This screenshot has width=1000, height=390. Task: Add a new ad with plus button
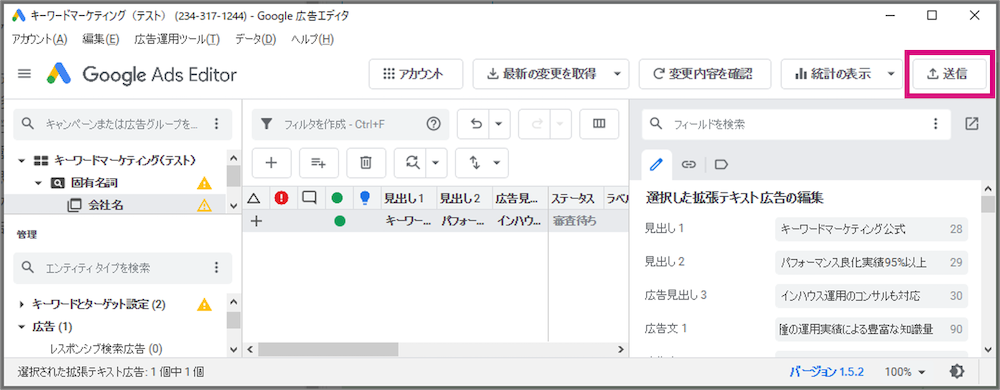tap(272, 163)
